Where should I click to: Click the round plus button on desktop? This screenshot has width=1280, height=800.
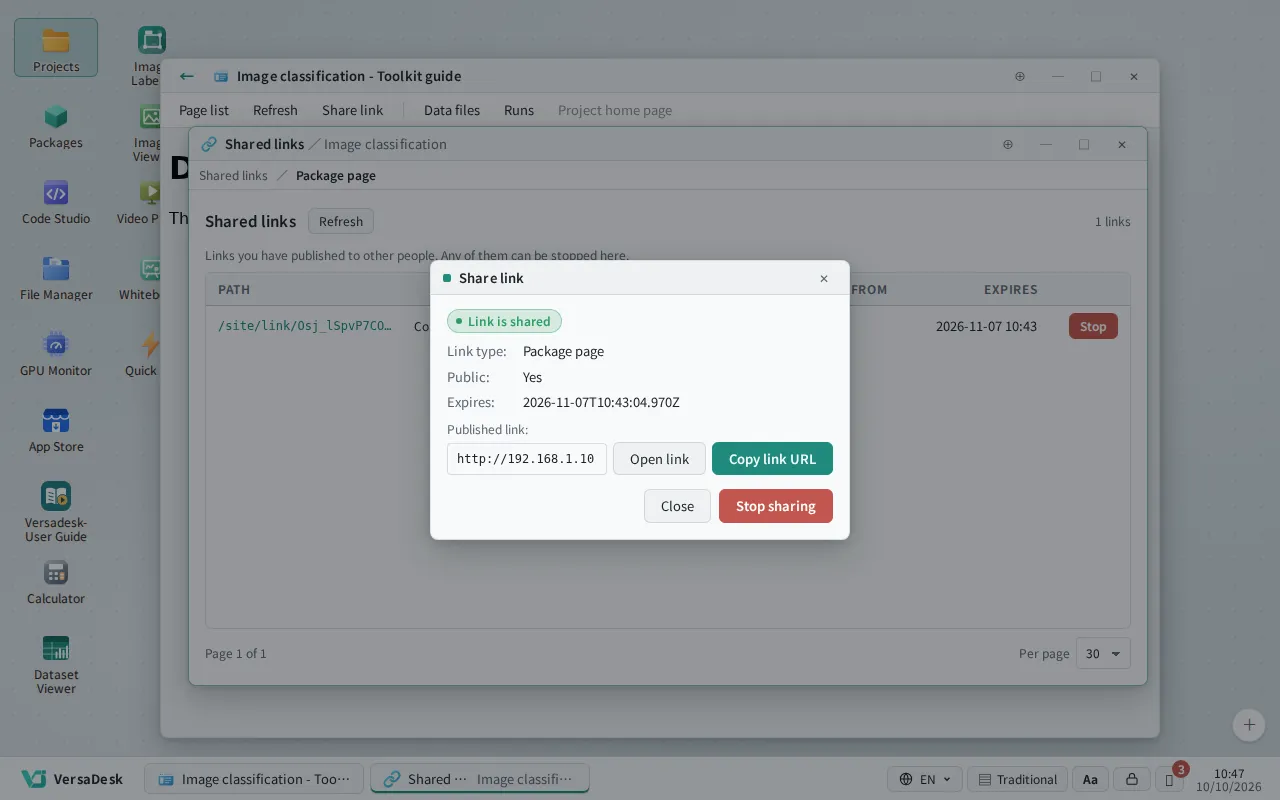click(x=1248, y=725)
